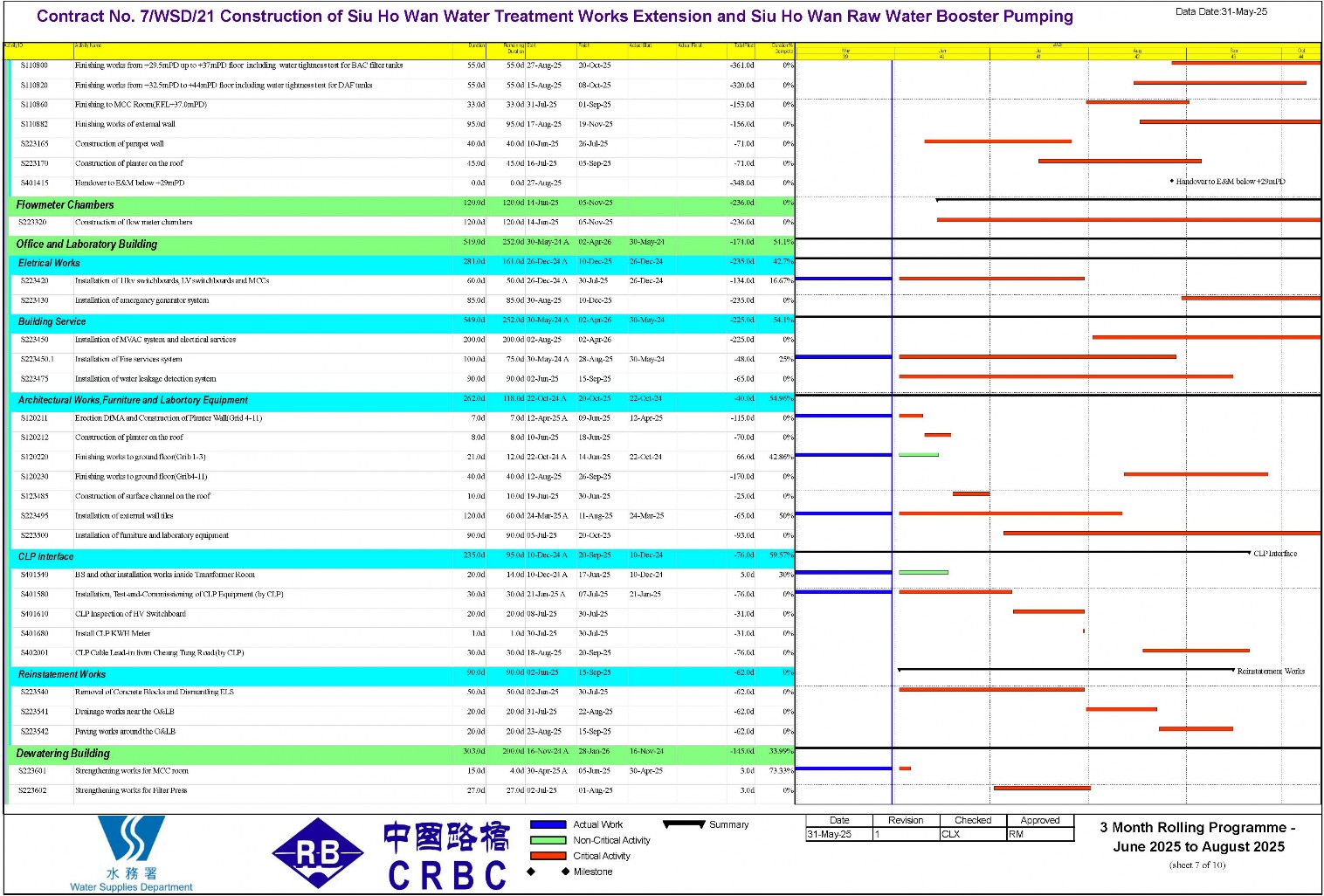1324x896 pixels.
Task: Select the Building Service subgroup header
Action: 52,321
